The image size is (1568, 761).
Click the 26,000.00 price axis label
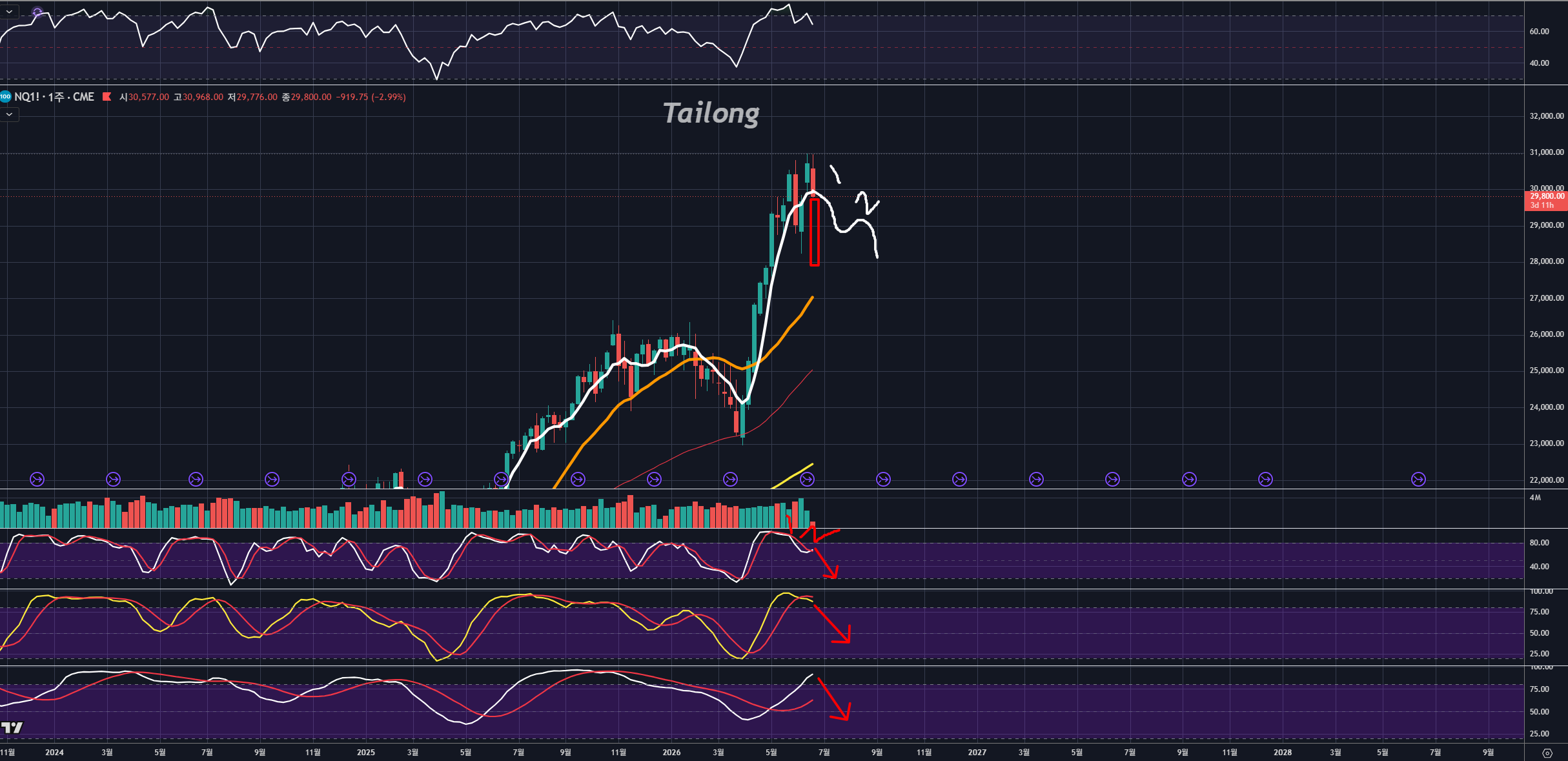(1547, 334)
